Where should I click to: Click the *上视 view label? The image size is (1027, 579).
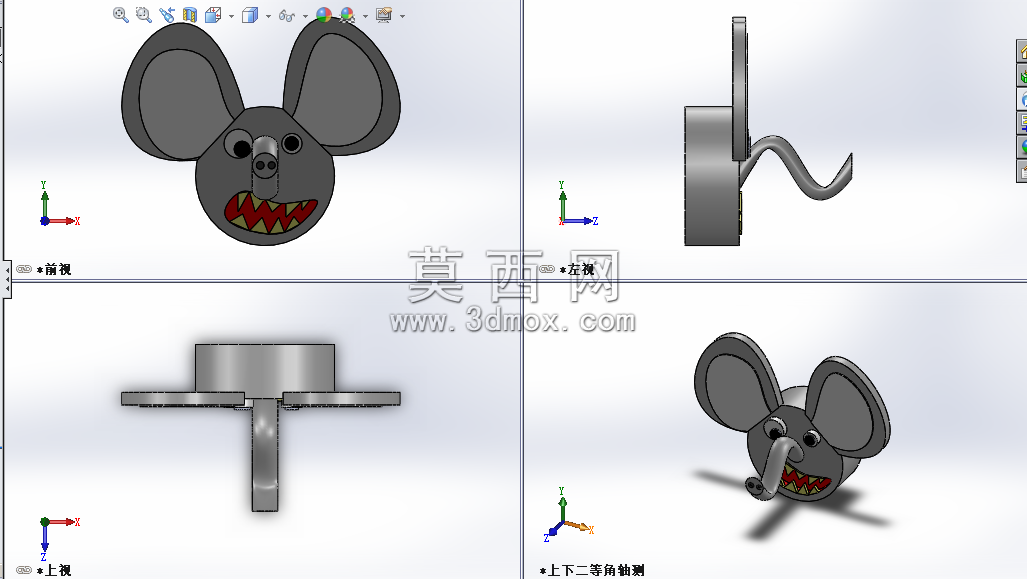[x=54, y=570]
